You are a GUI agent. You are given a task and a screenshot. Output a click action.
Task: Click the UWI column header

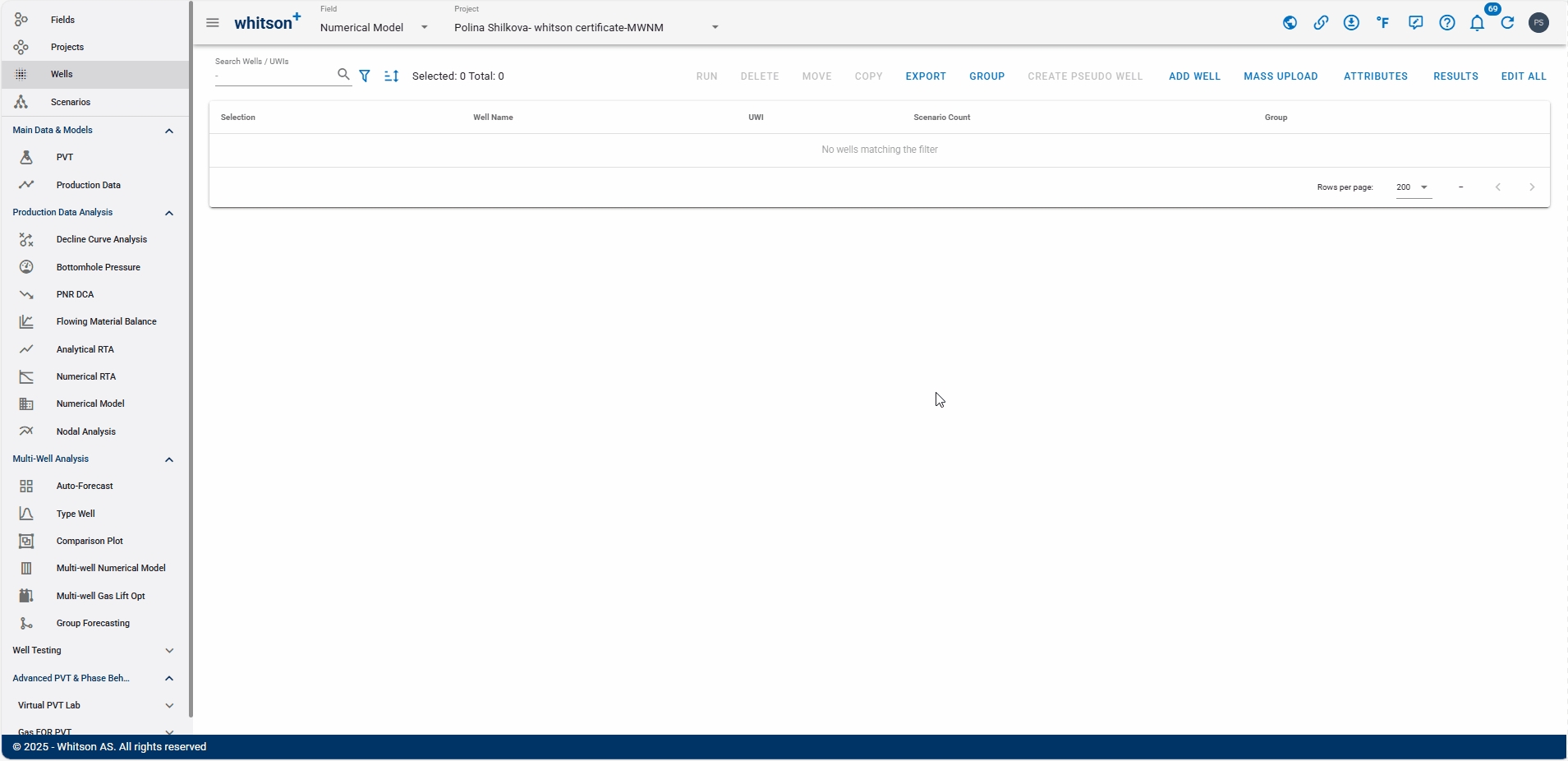point(756,118)
